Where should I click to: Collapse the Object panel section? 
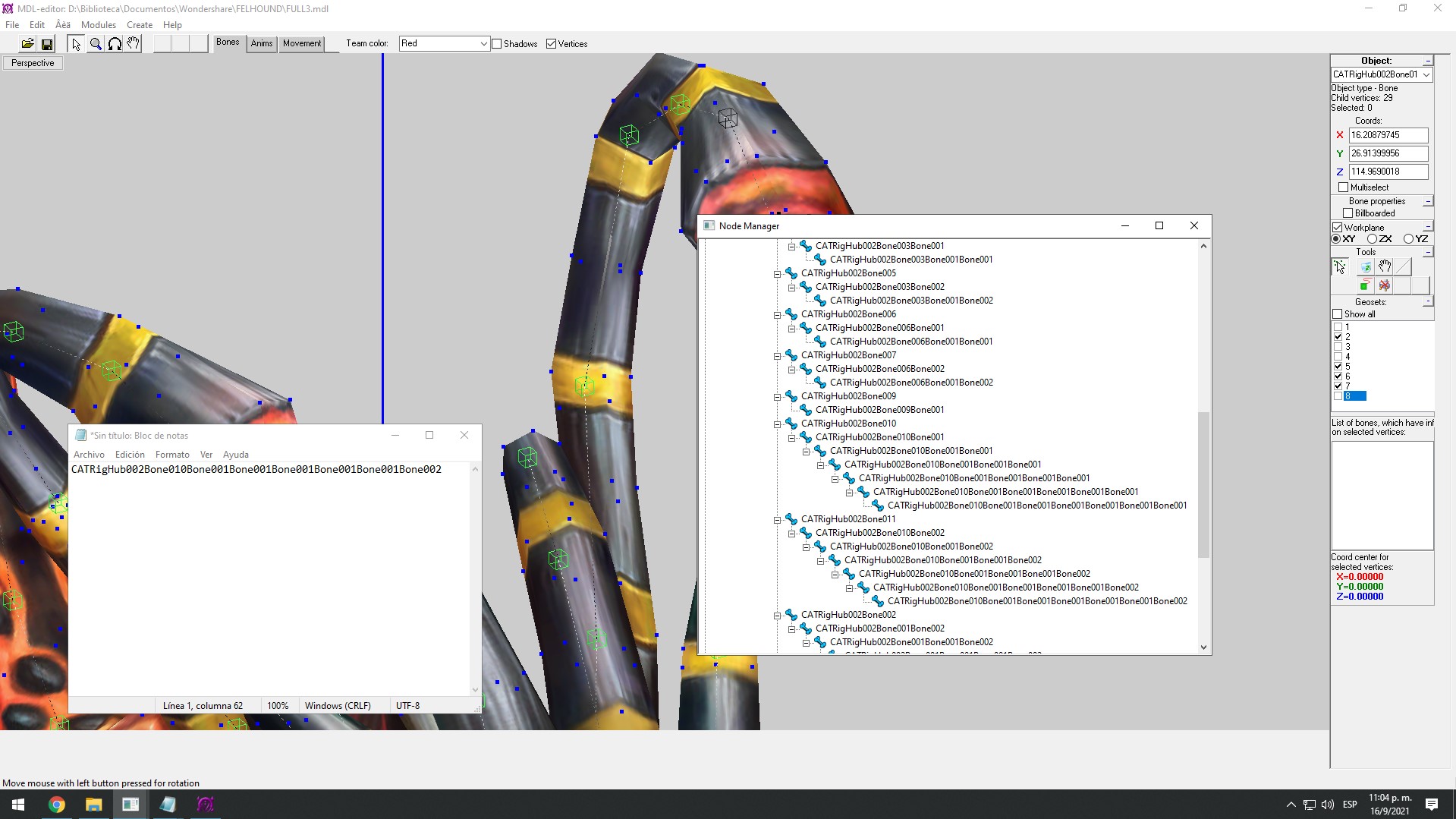point(1428,61)
